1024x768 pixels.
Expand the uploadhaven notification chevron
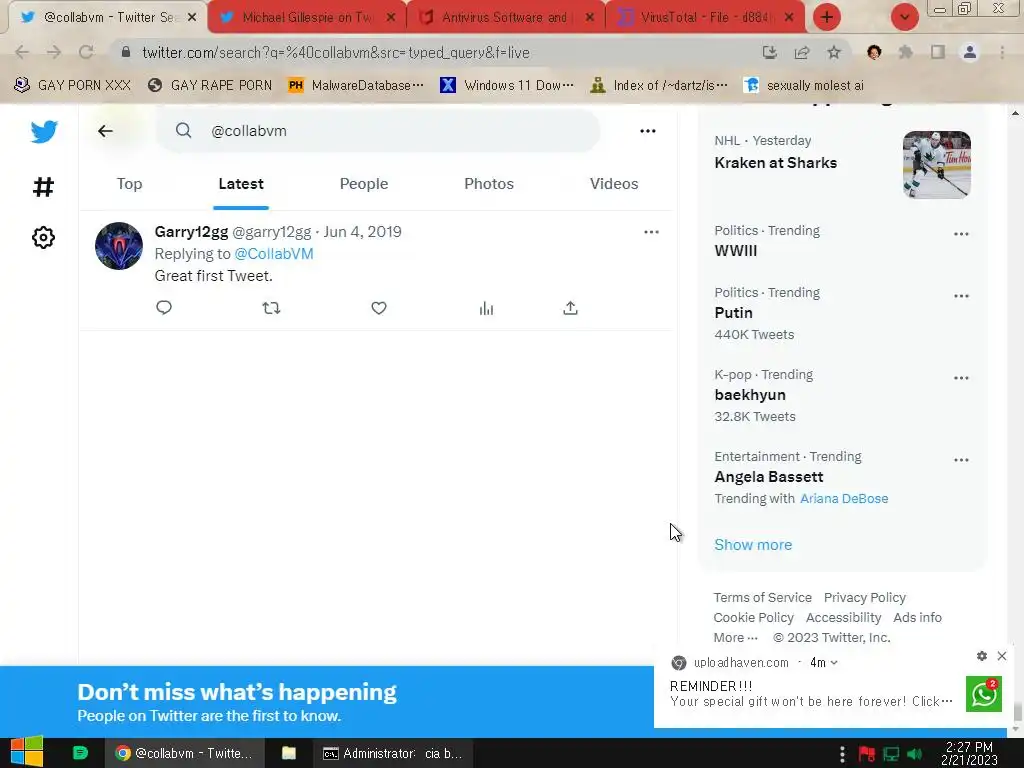pos(834,663)
